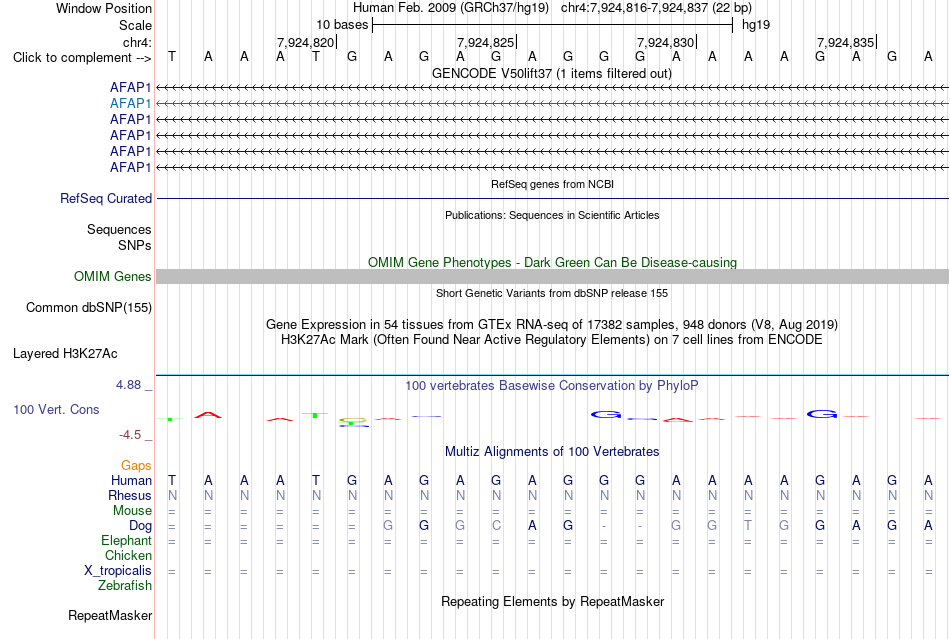
Task: Select the Human species label
Action: point(131,480)
